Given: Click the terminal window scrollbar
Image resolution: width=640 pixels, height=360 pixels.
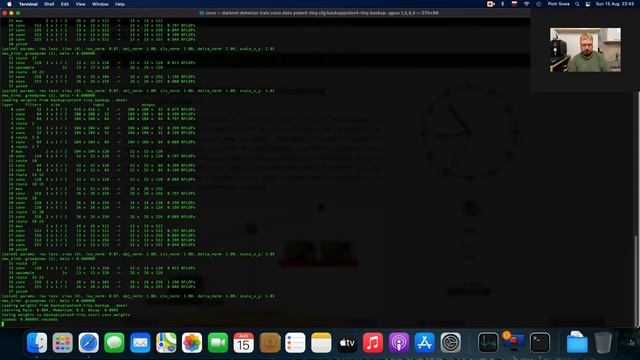Looking at the screenshot, I should (636, 280).
